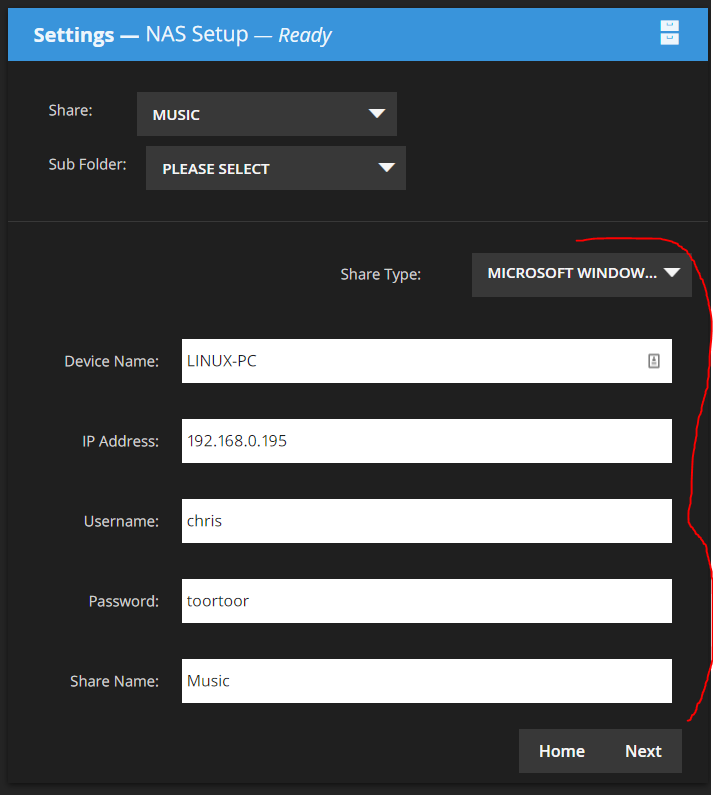Open the Share dropdown showing MUSIC
Image resolution: width=713 pixels, height=795 pixels.
tap(267, 114)
